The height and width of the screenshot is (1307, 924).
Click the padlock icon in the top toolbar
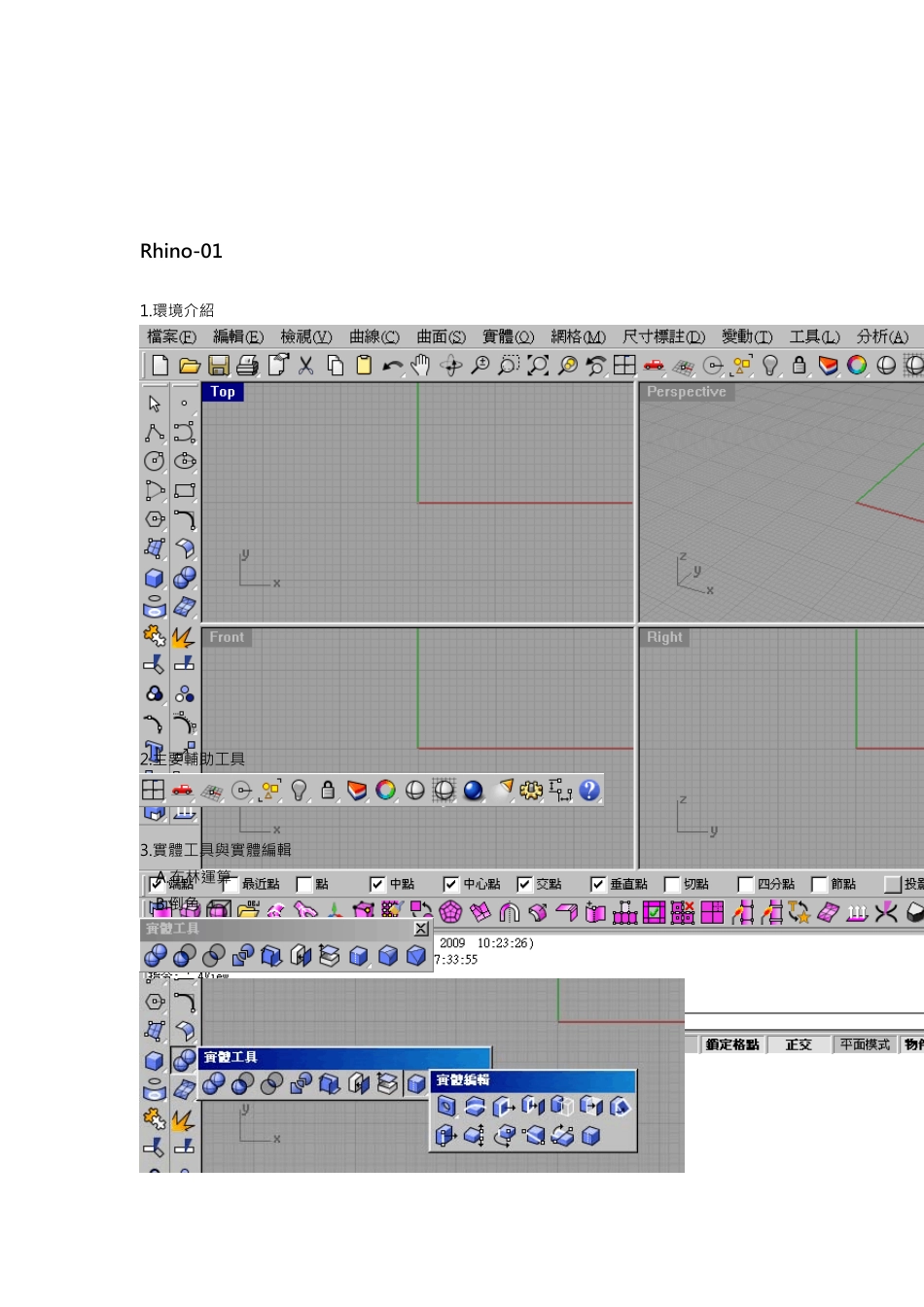click(800, 366)
